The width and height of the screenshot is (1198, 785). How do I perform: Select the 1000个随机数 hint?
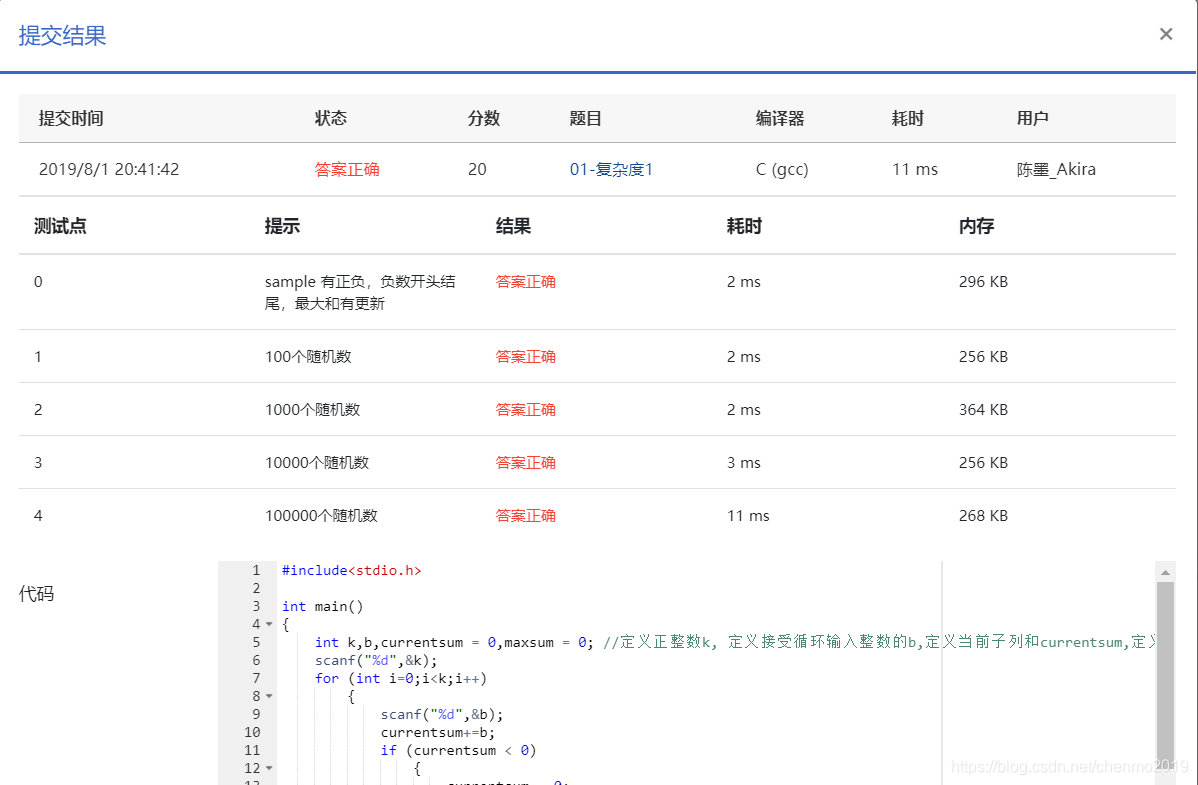312,410
